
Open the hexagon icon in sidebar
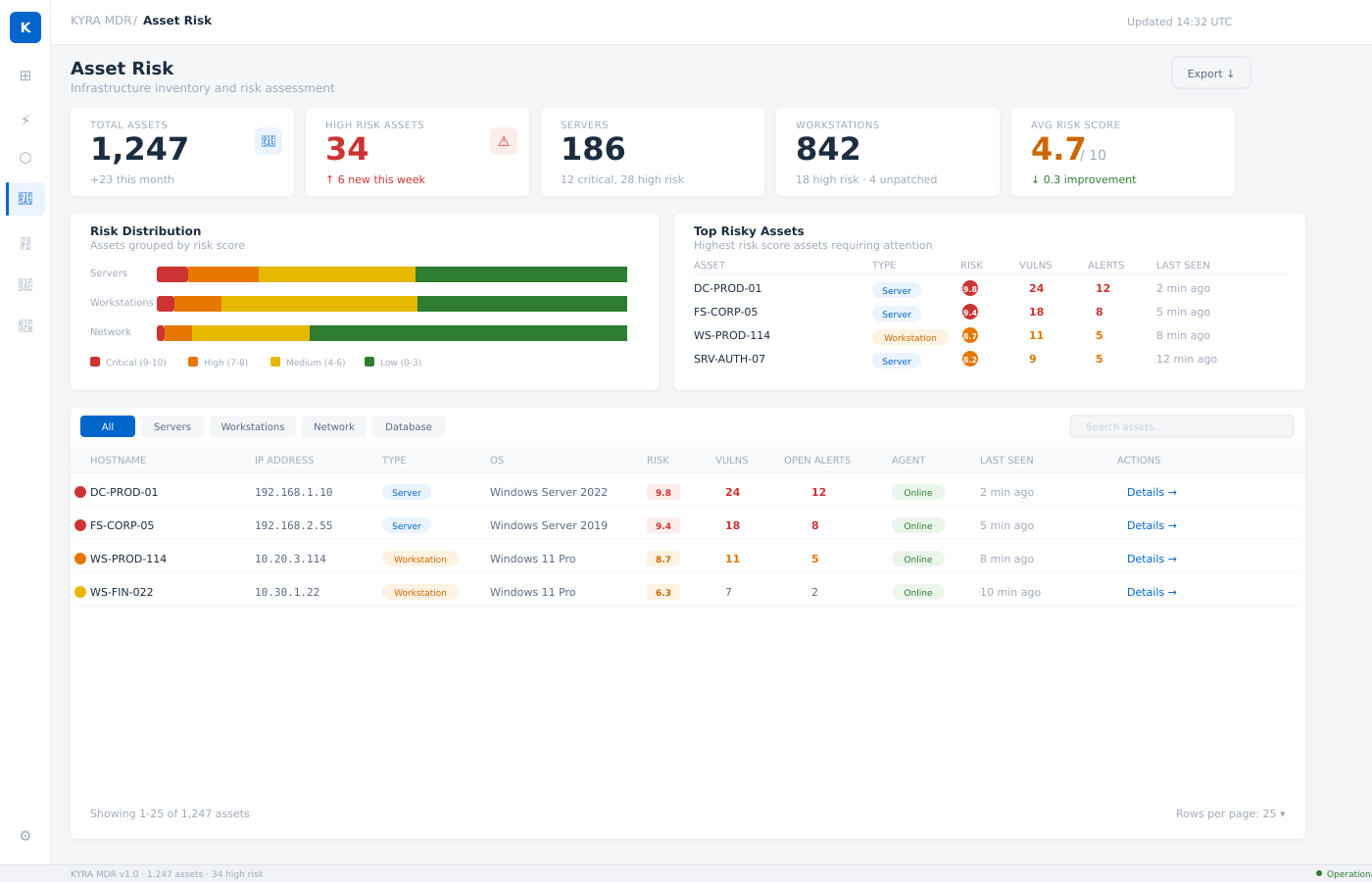coord(25,158)
